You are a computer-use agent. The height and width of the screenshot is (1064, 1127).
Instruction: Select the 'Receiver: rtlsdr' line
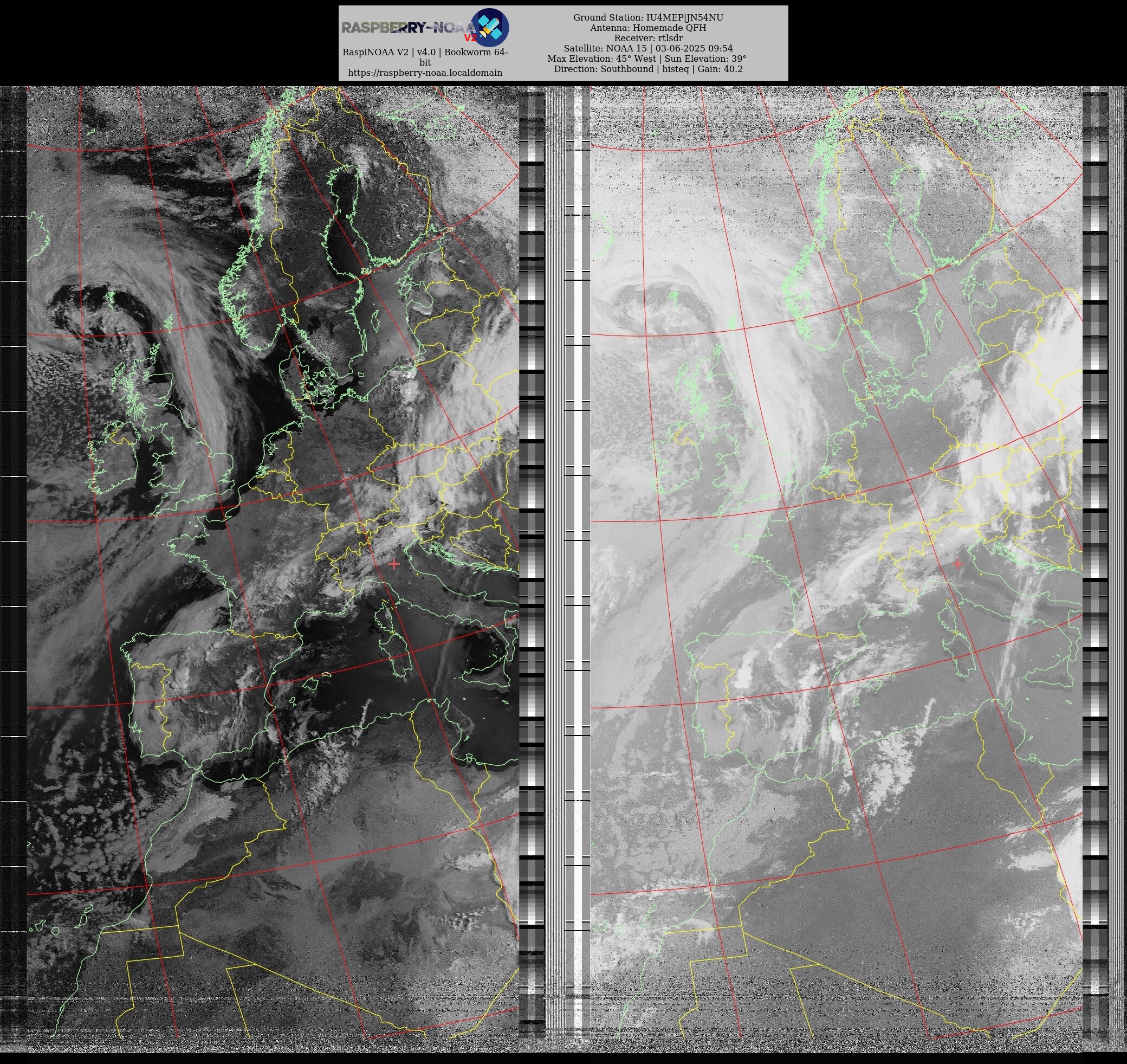pyautogui.click(x=648, y=38)
